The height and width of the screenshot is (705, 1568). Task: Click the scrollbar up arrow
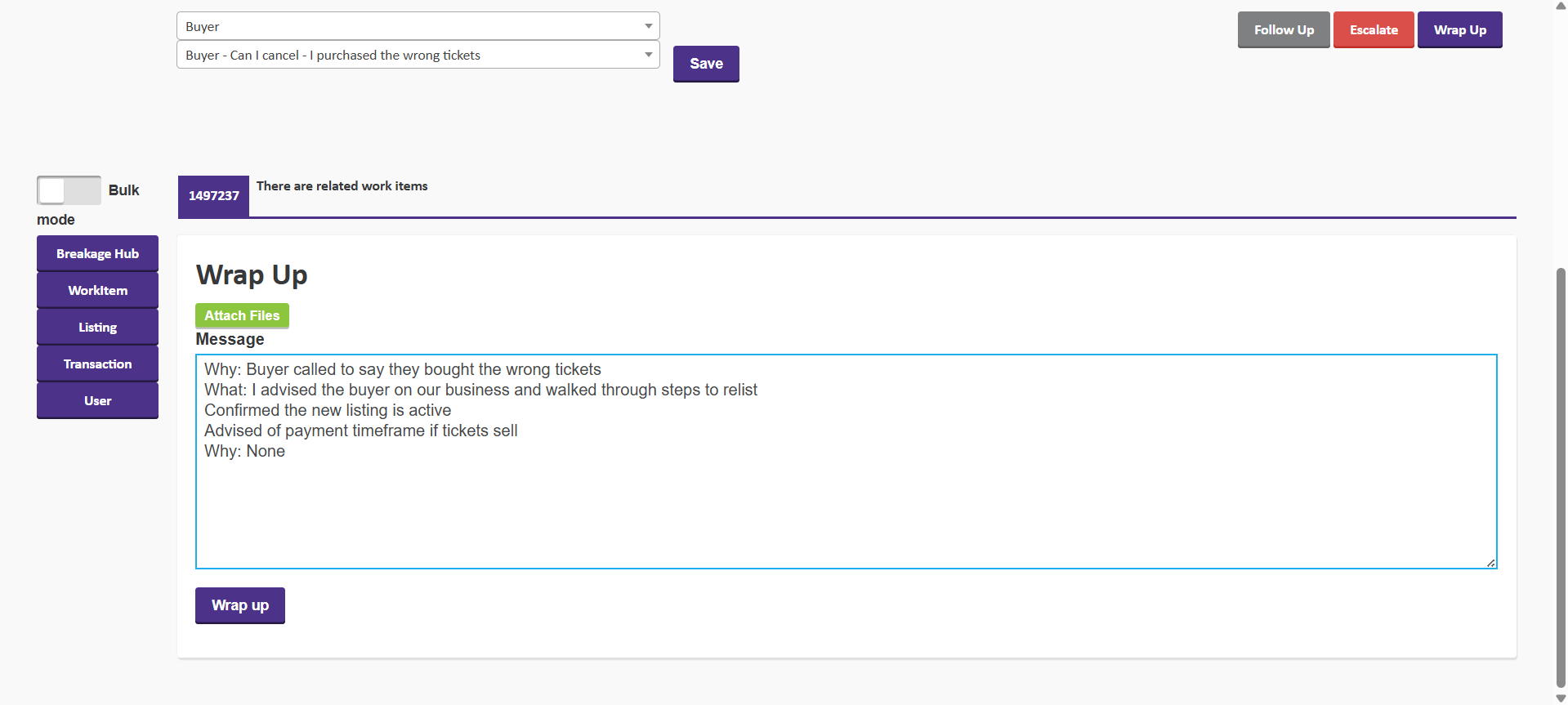coord(1561,6)
